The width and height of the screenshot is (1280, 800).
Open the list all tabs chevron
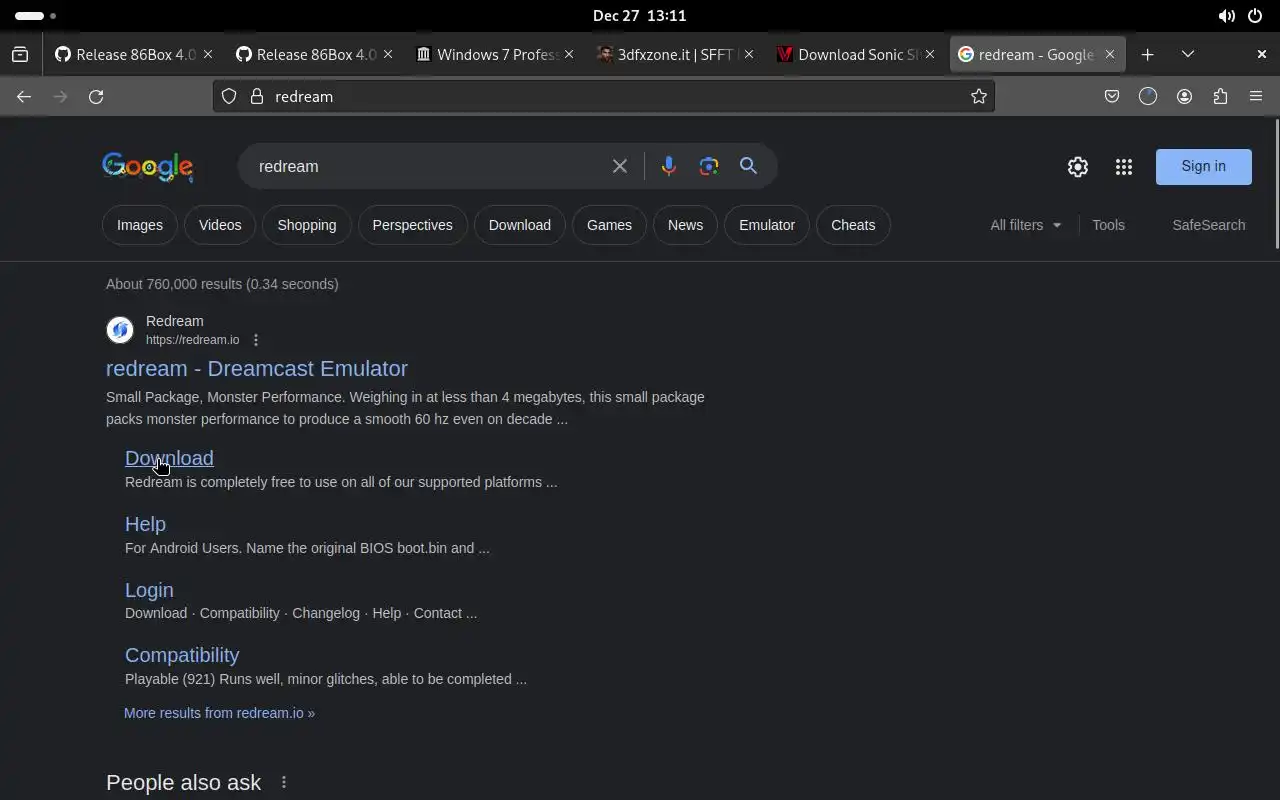(1188, 55)
